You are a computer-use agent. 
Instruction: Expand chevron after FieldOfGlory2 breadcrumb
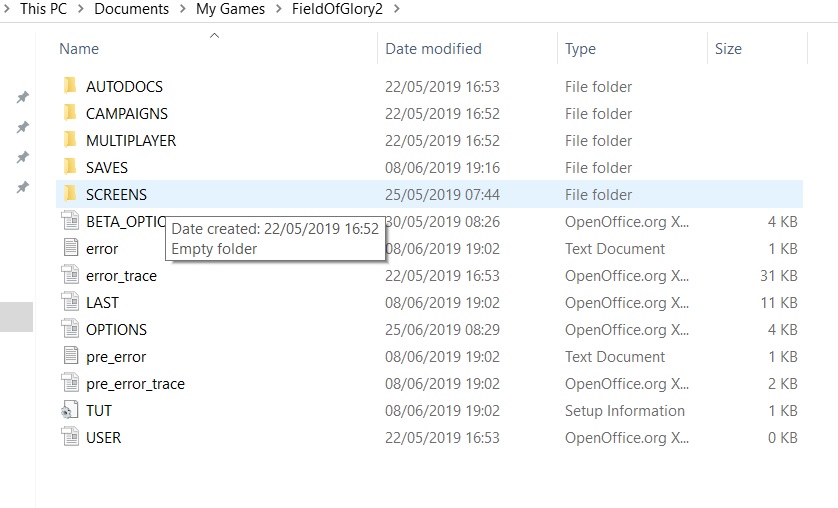click(x=397, y=9)
